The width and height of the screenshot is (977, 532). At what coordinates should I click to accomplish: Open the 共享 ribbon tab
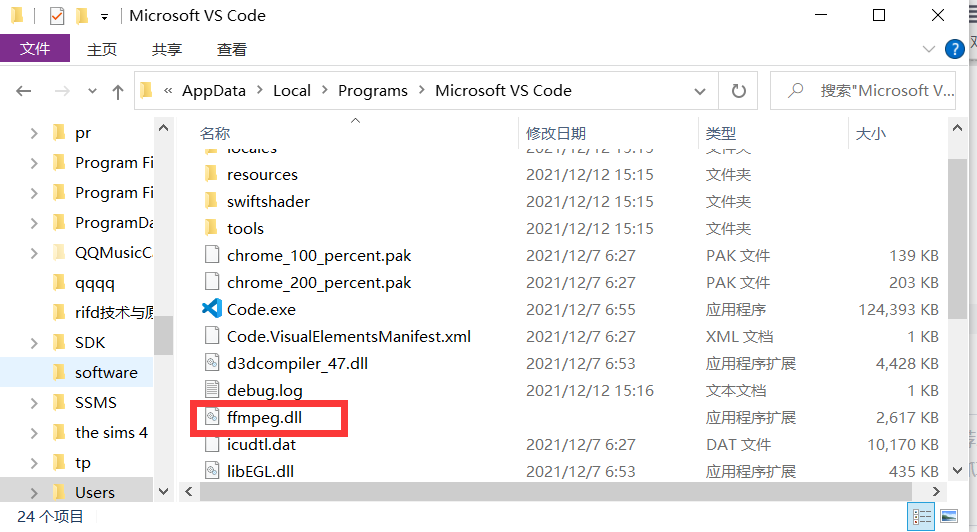166,49
